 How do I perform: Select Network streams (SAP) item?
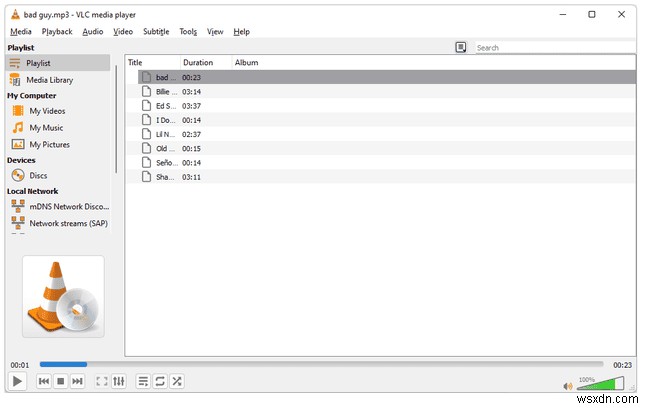coord(58,223)
